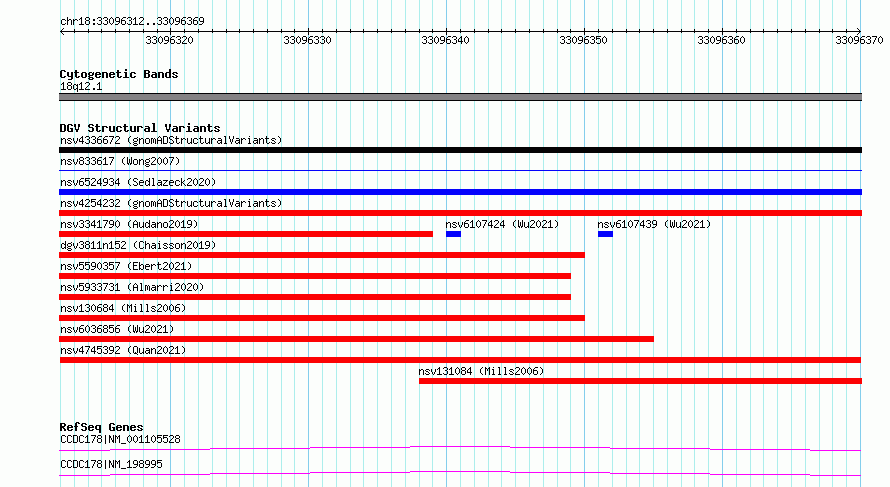Click the DGV Structural Variants track heading
890x487 pixels.
click(x=140, y=128)
